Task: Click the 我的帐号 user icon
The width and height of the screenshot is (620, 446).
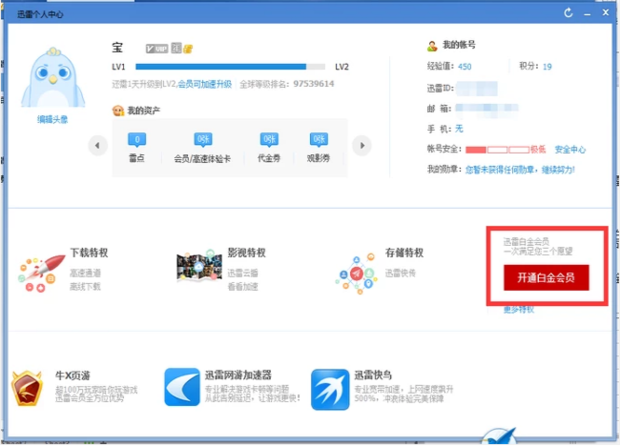Action: click(432, 46)
